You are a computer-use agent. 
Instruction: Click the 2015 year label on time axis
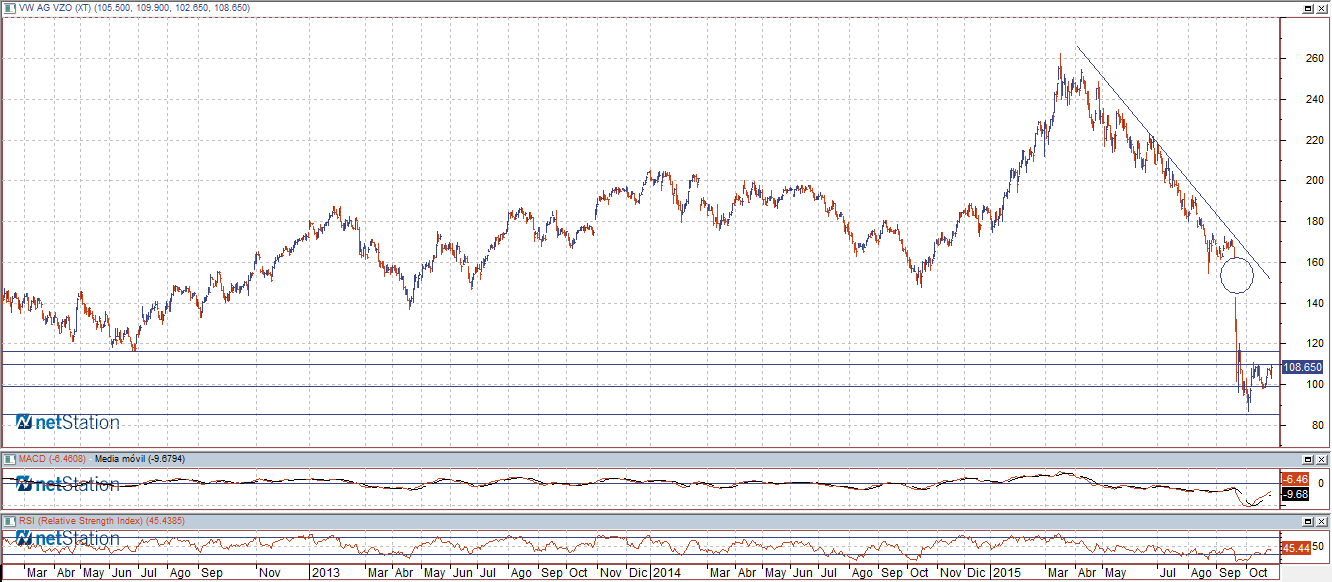coord(1006,573)
